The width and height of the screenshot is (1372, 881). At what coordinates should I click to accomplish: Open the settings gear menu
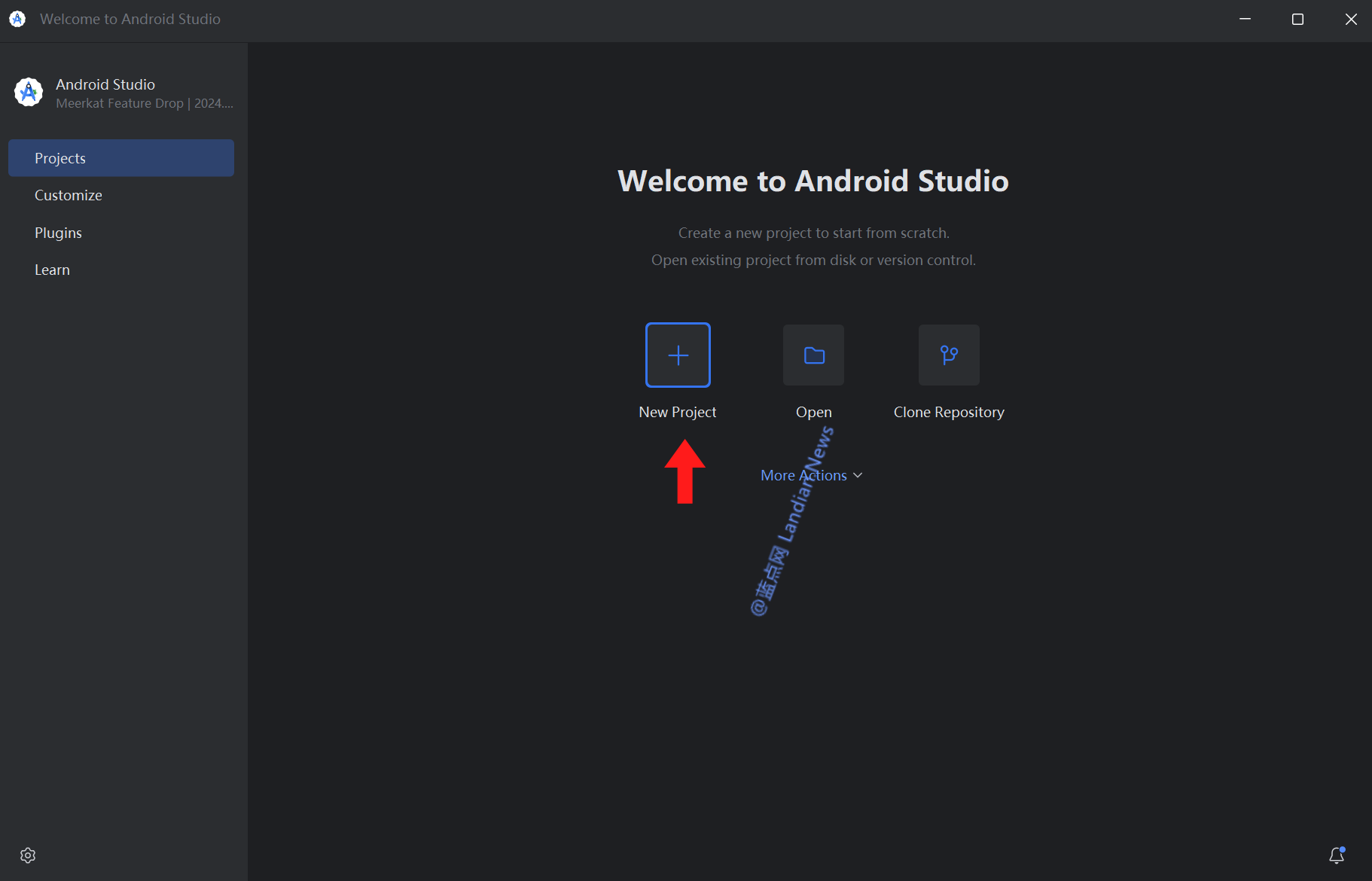click(x=28, y=855)
